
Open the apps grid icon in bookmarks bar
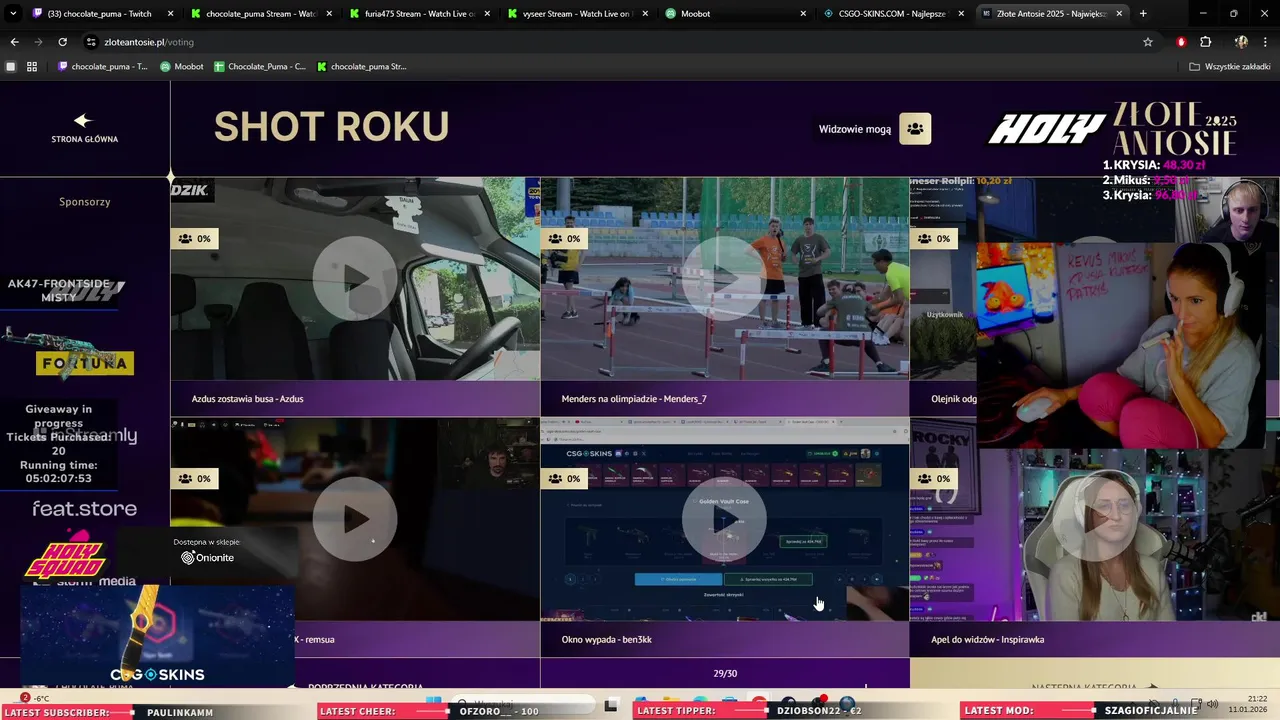click(x=32, y=67)
